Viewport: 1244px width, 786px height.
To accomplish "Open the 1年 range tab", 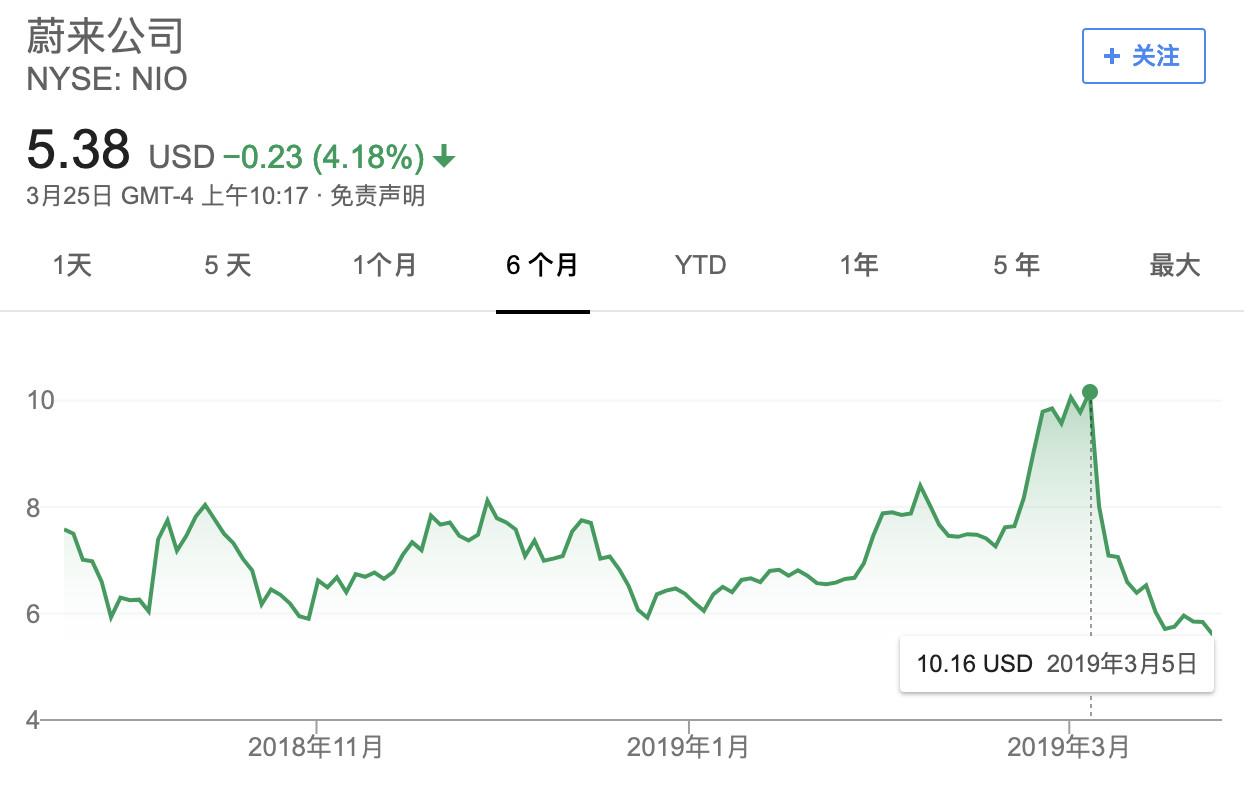I will [859, 265].
